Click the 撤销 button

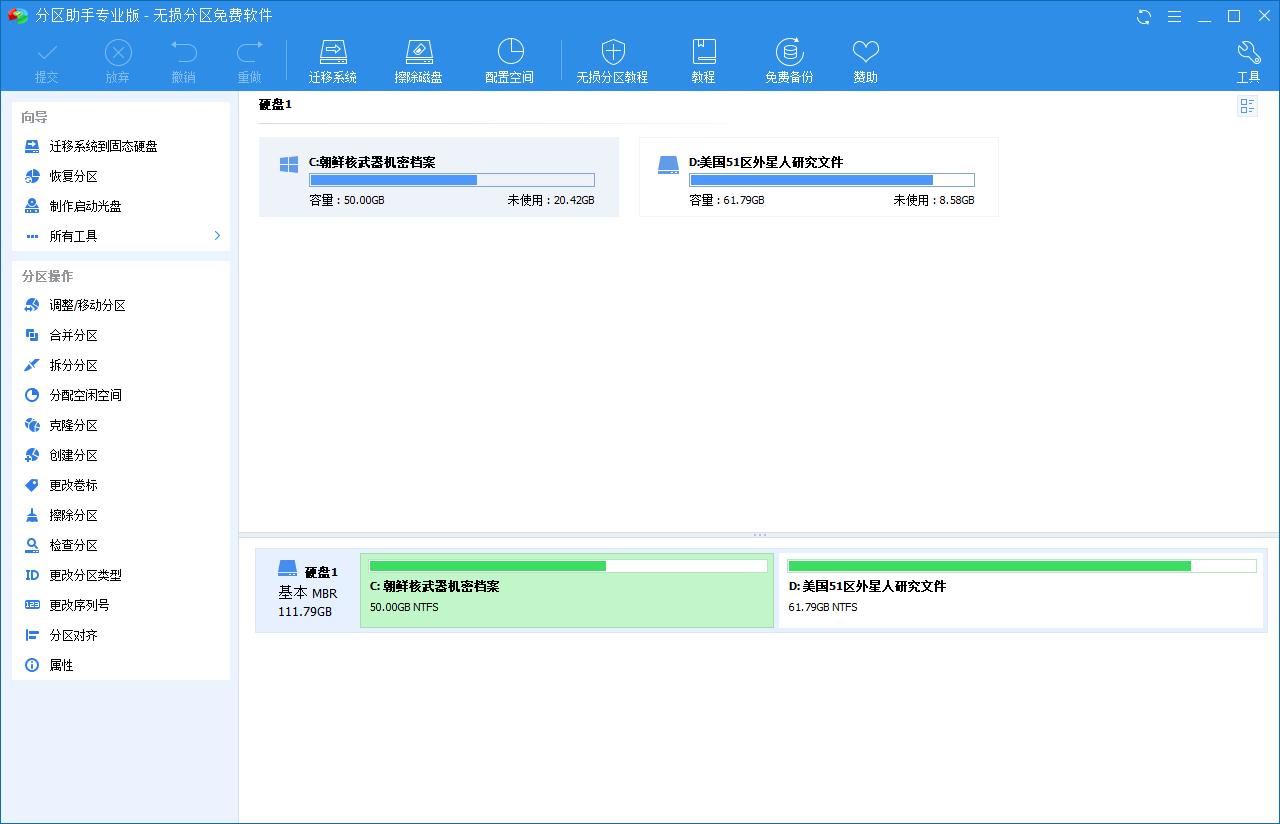[182, 58]
